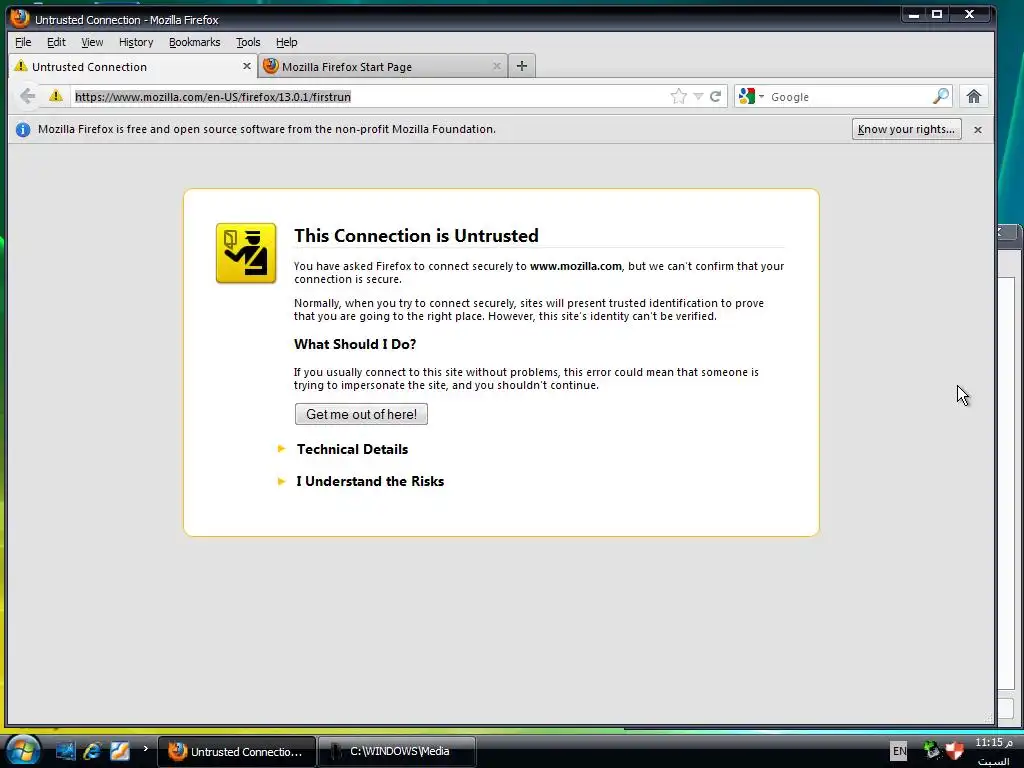Click the yellow police officer warning icon
The image size is (1024, 768).
coord(246,253)
